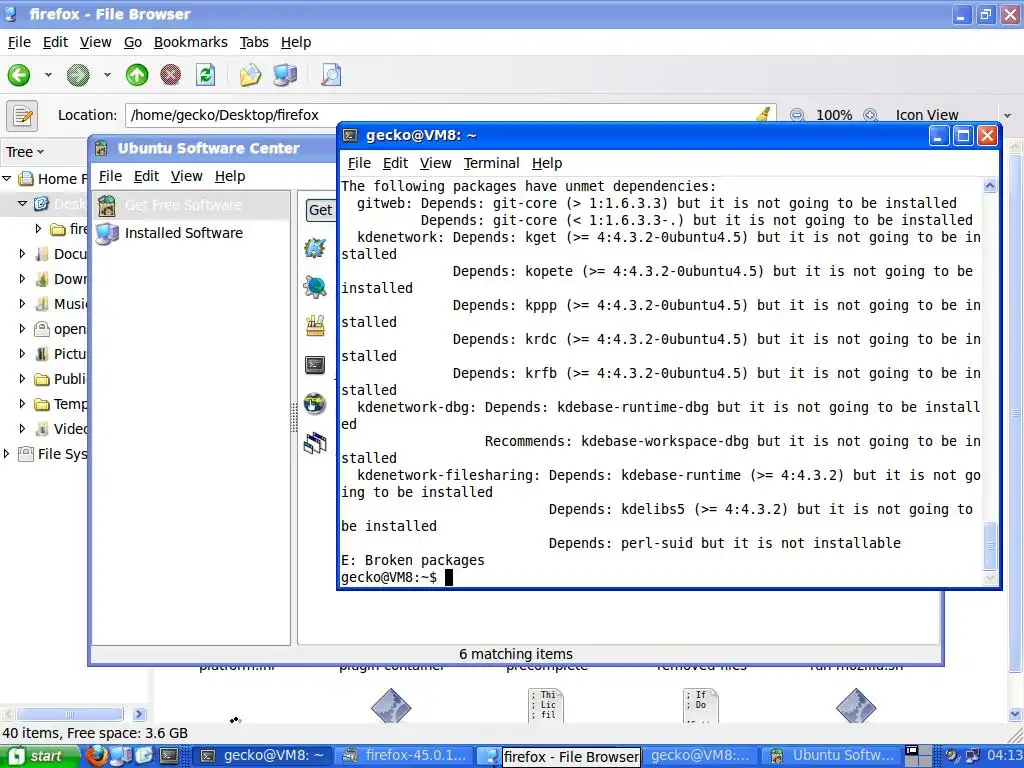Go up to the parent folder

(x=136, y=75)
